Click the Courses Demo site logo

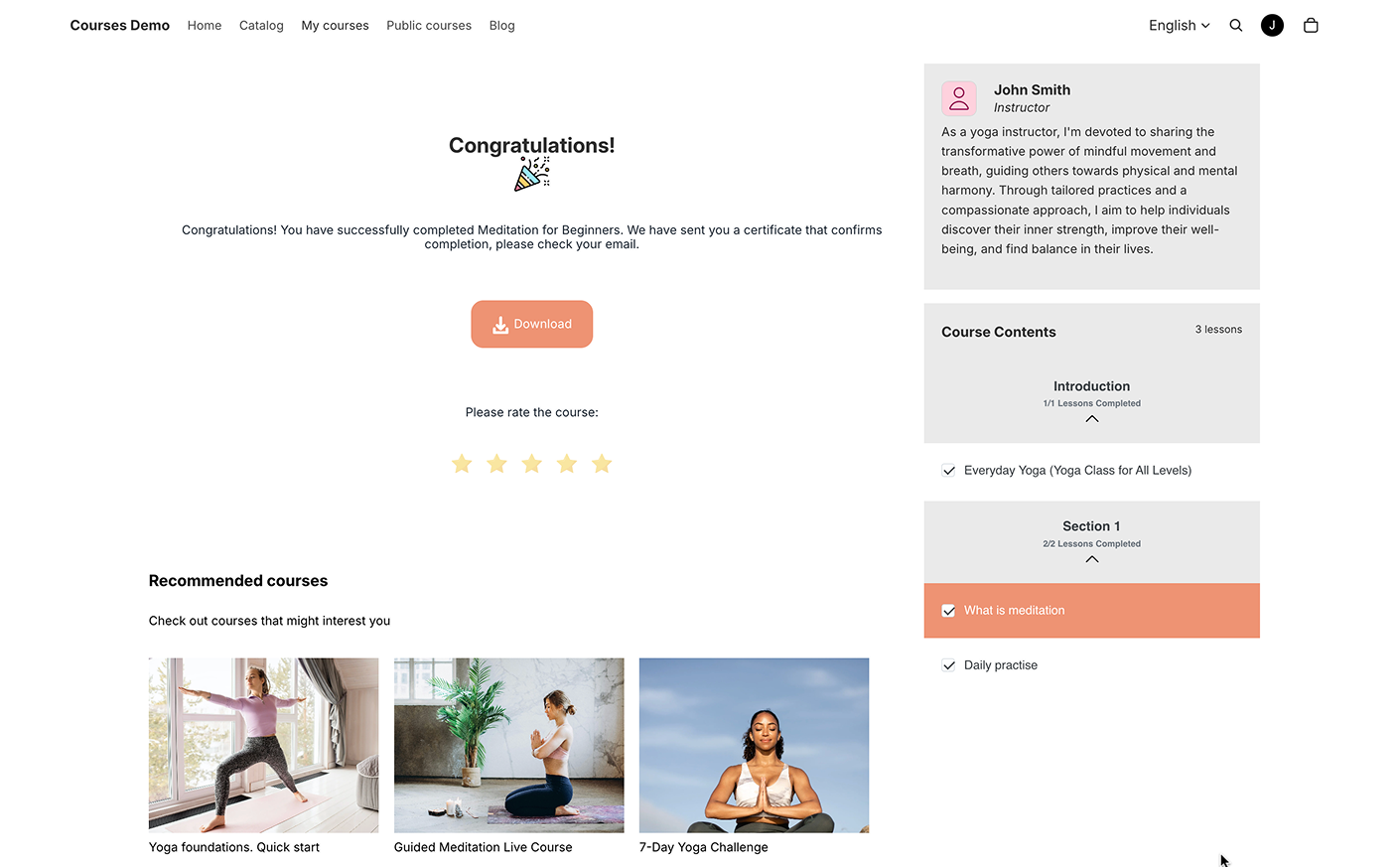(119, 26)
